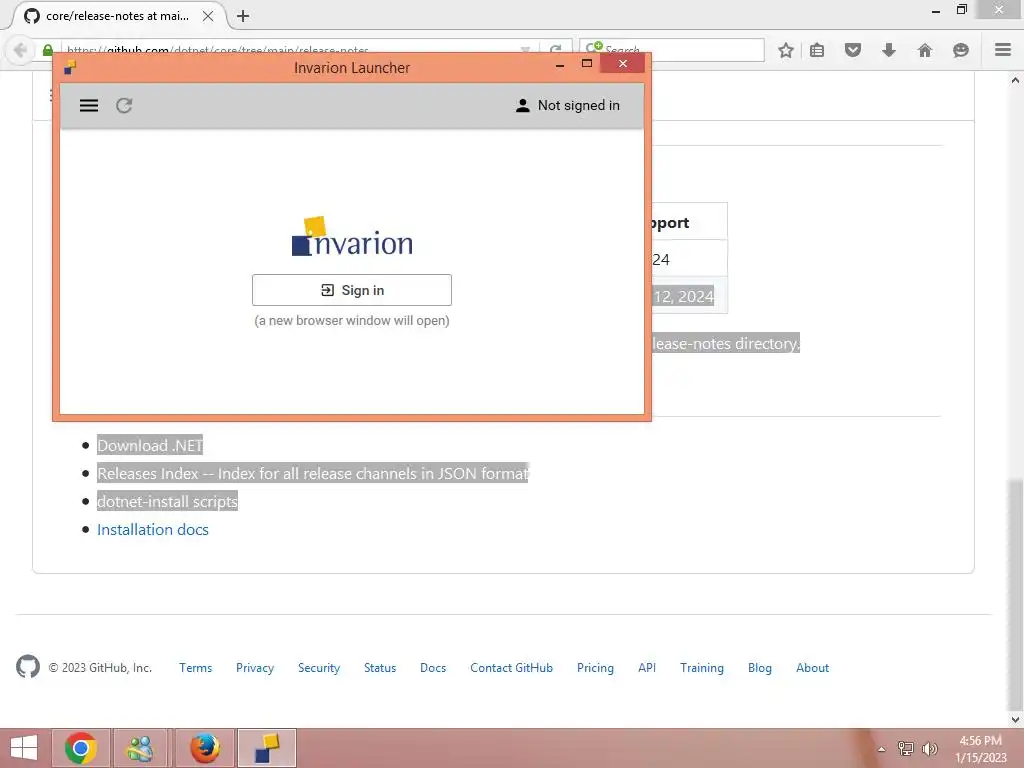The width and height of the screenshot is (1024, 768).
Task: Show hidden system tray icons arrow
Action: 882,749
